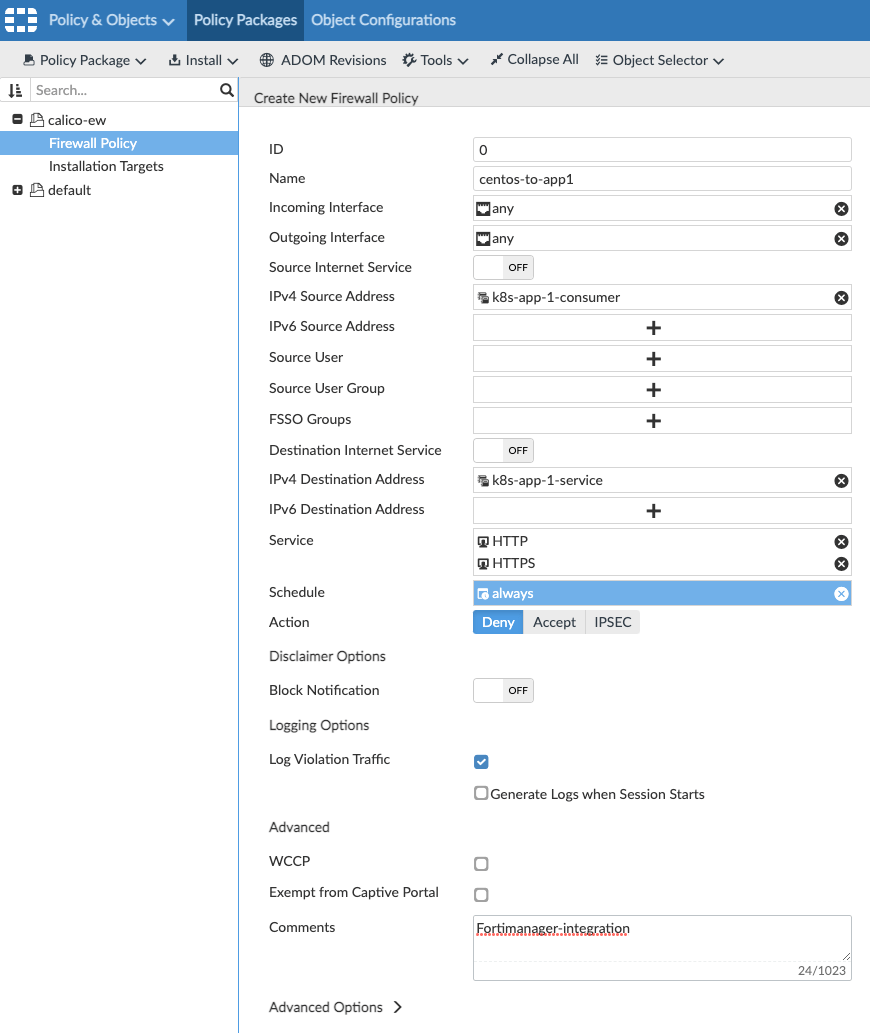Toggle Source Internet Service switch
The height and width of the screenshot is (1033, 870).
coord(503,267)
